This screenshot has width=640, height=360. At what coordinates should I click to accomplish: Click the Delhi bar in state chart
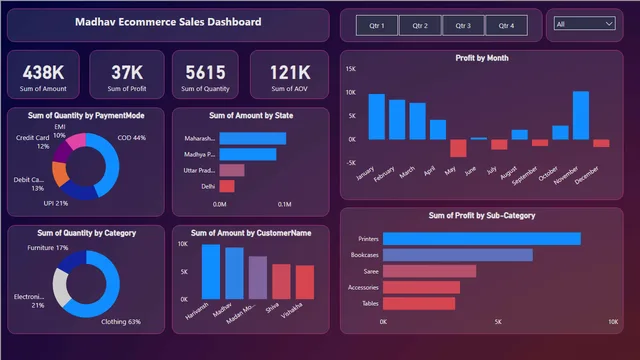tap(227, 186)
